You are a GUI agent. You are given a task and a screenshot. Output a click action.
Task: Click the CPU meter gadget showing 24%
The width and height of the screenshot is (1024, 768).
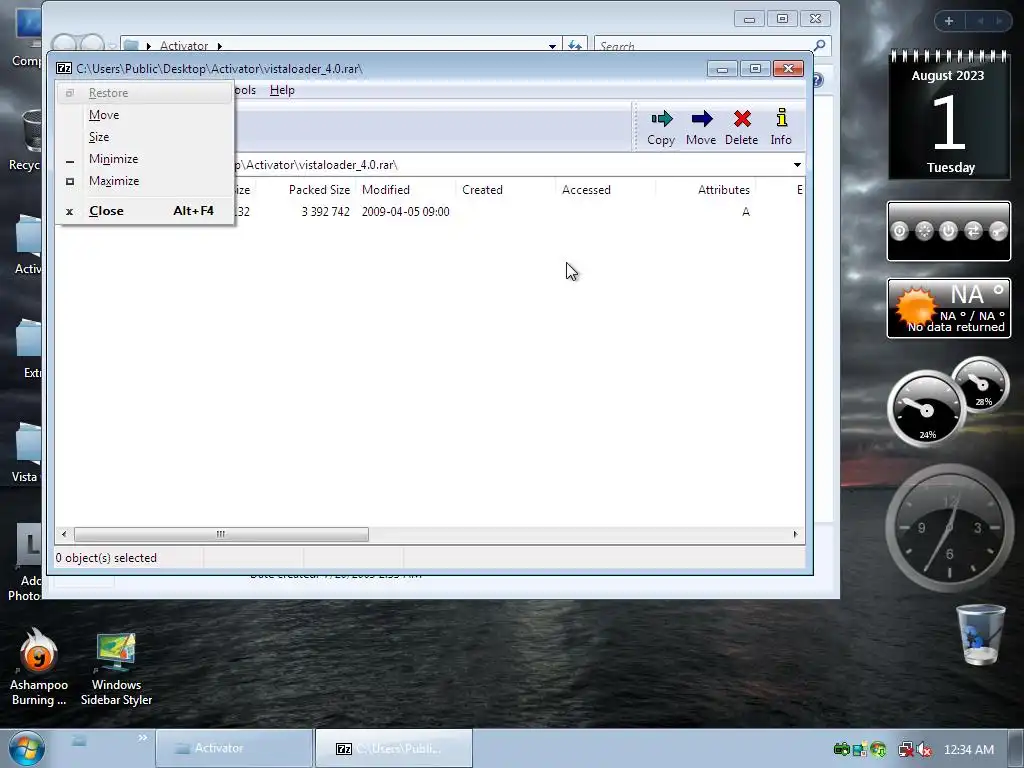coord(926,409)
